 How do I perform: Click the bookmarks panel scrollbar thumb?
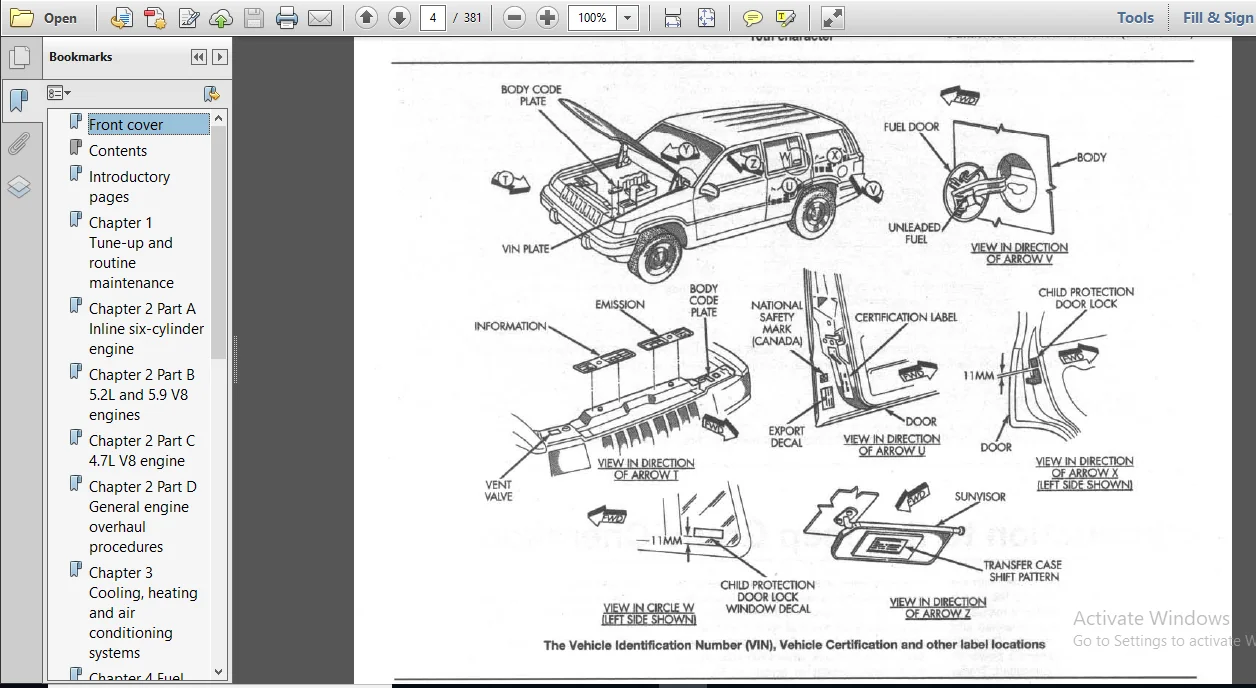tap(219, 242)
